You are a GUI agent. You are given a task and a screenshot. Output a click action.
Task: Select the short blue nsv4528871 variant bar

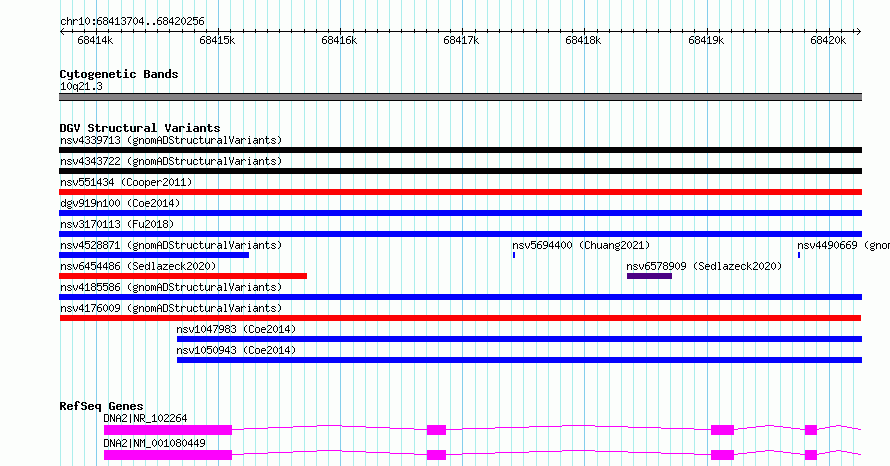[x=154, y=255]
